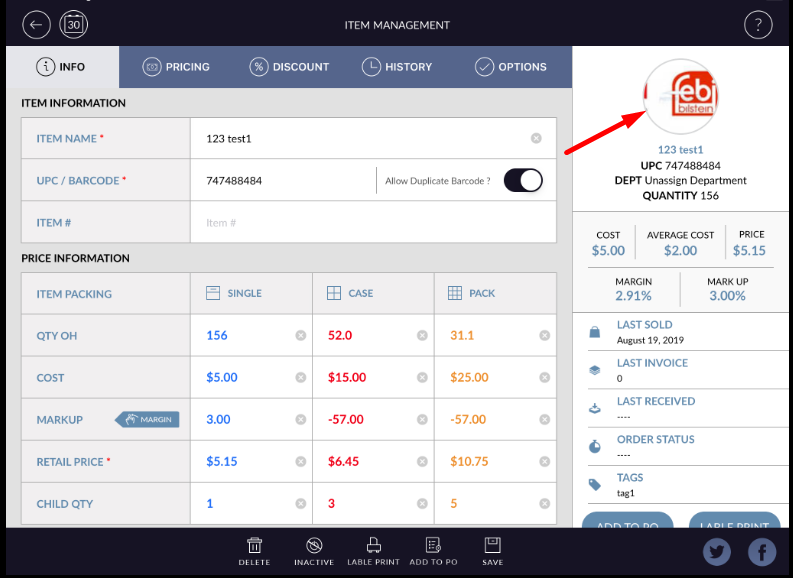The height and width of the screenshot is (578, 793).
Task: Go to the History tab
Action: (397, 67)
